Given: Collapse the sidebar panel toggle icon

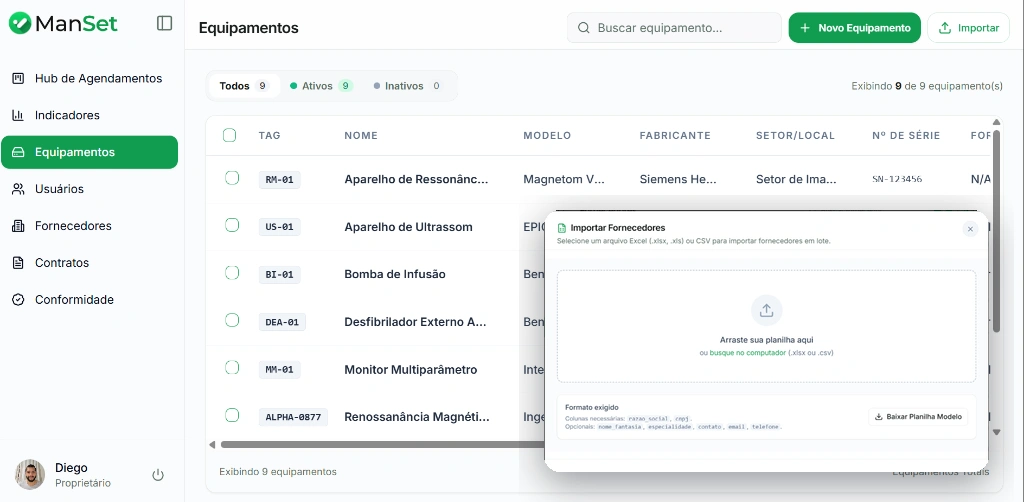Looking at the screenshot, I should tap(165, 24).
